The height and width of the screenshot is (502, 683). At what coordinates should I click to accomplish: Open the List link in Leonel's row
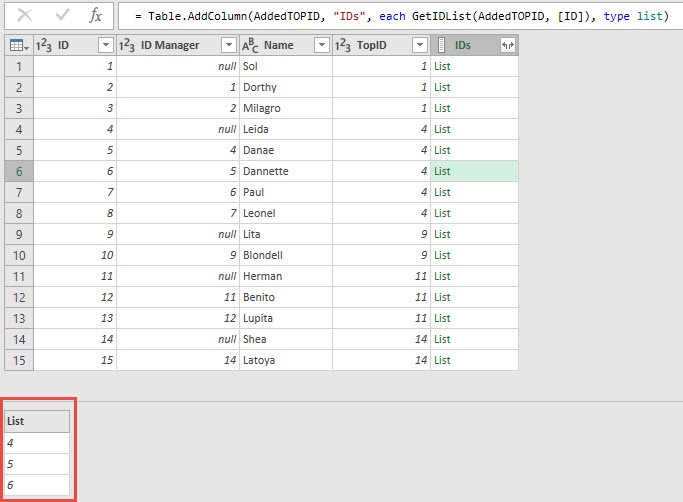pos(442,213)
